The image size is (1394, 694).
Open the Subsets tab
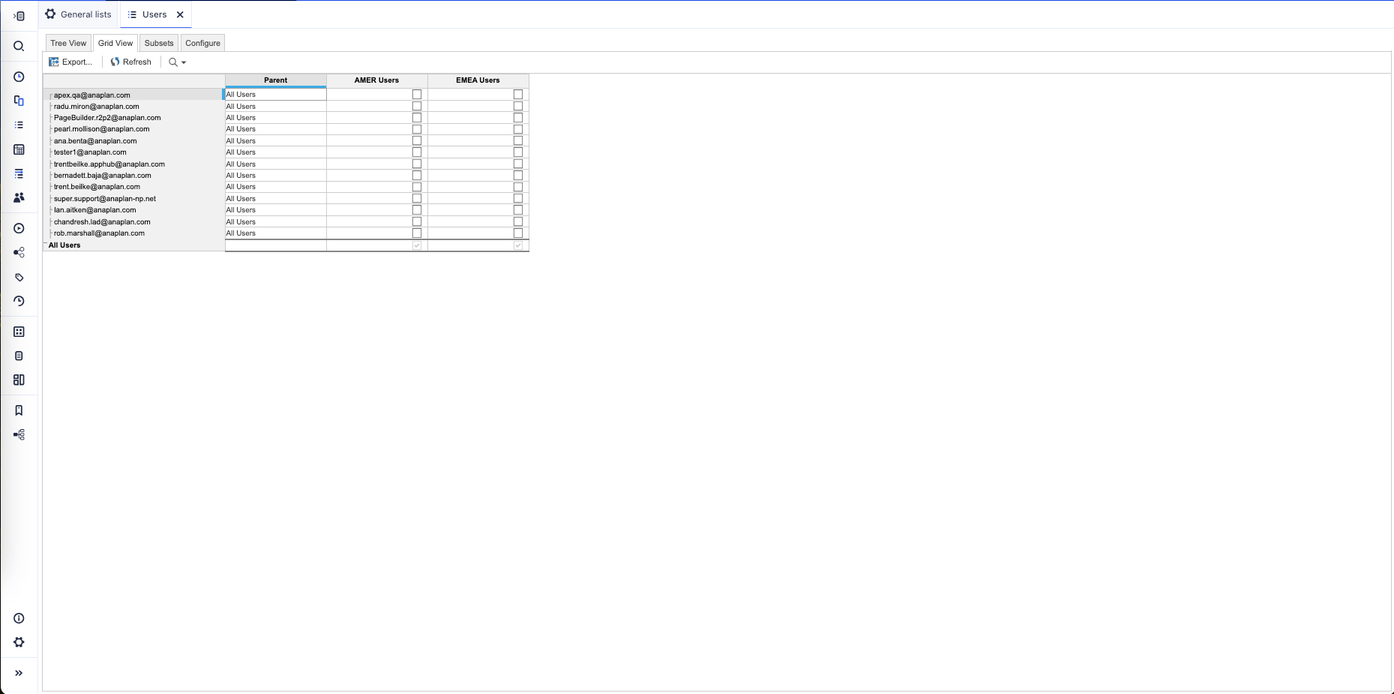coord(159,43)
